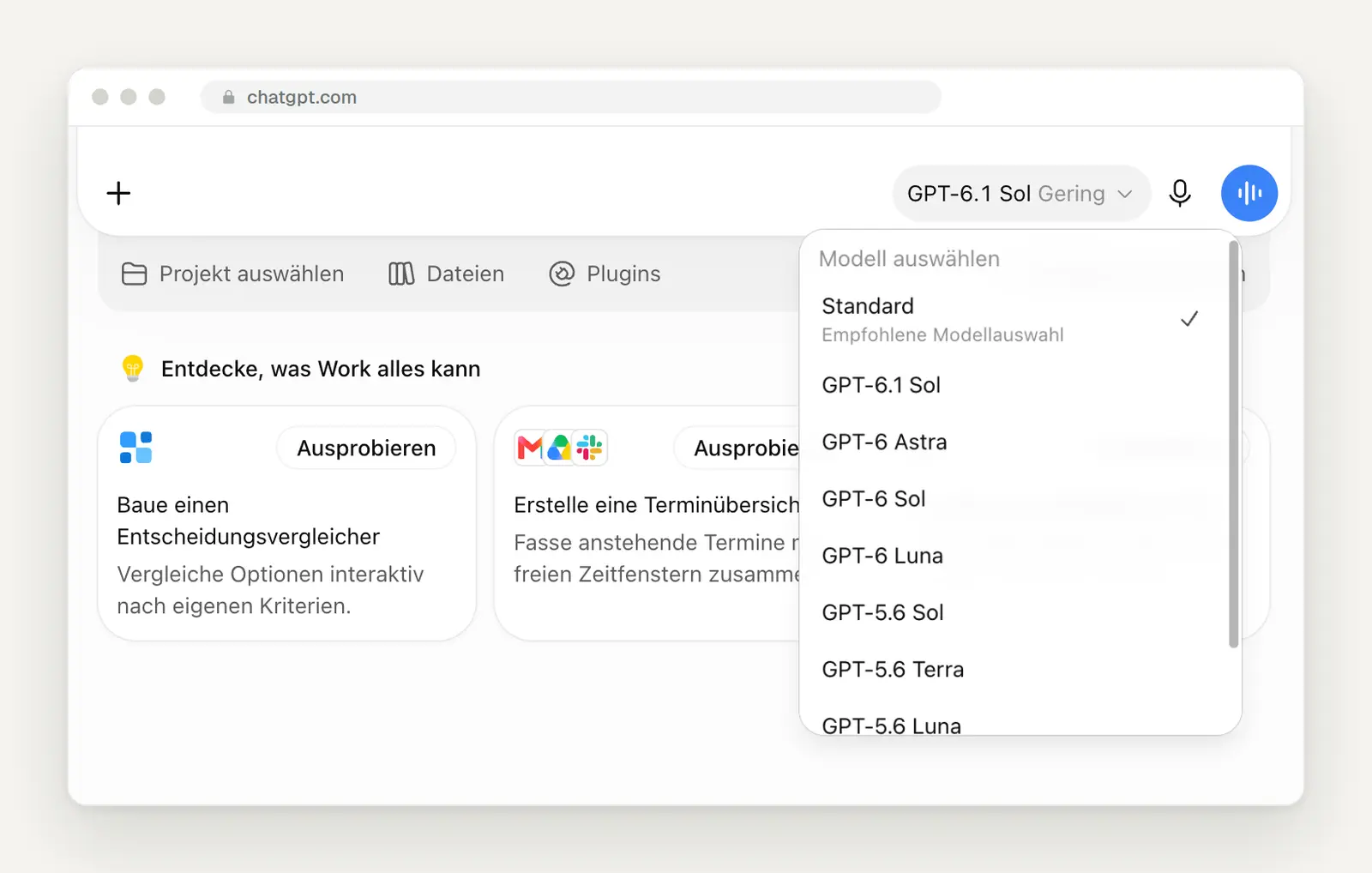This screenshot has width=1372, height=873.
Task: Click the blue squares app icon
Action: 135,448
